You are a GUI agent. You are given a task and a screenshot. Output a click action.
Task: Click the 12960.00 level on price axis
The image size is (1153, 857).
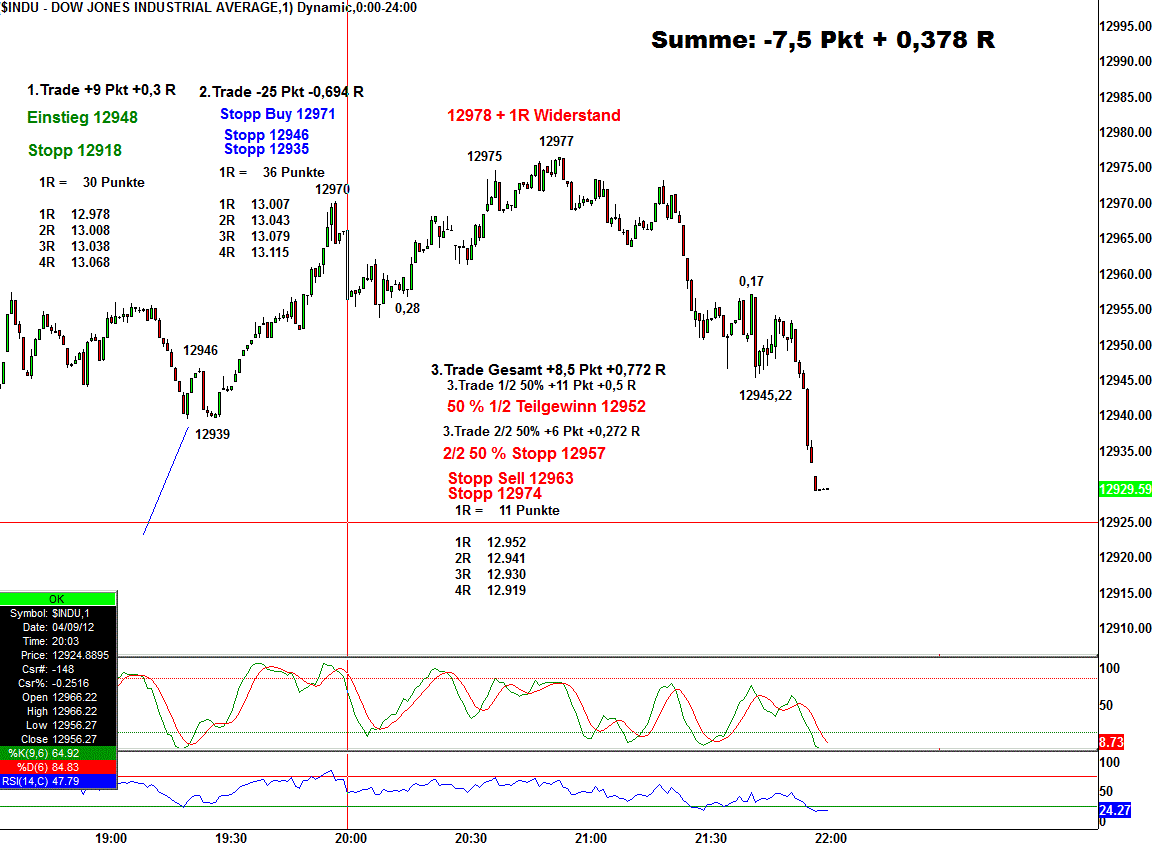(x=1124, y=274)
